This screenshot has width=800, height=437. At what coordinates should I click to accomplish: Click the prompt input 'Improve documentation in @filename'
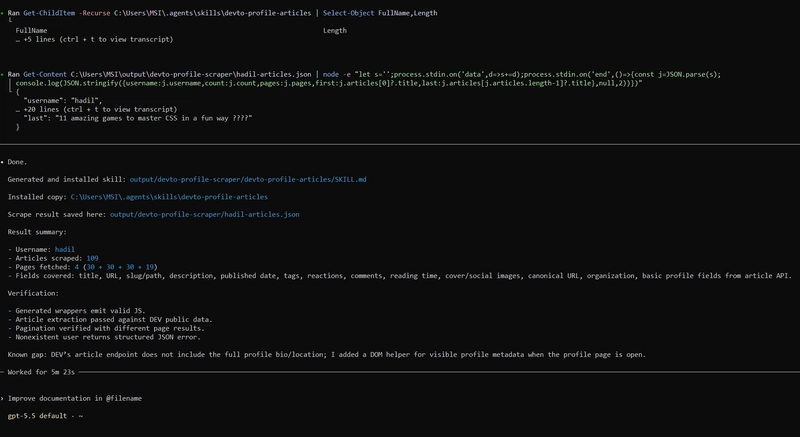click(x=74, y=398)
